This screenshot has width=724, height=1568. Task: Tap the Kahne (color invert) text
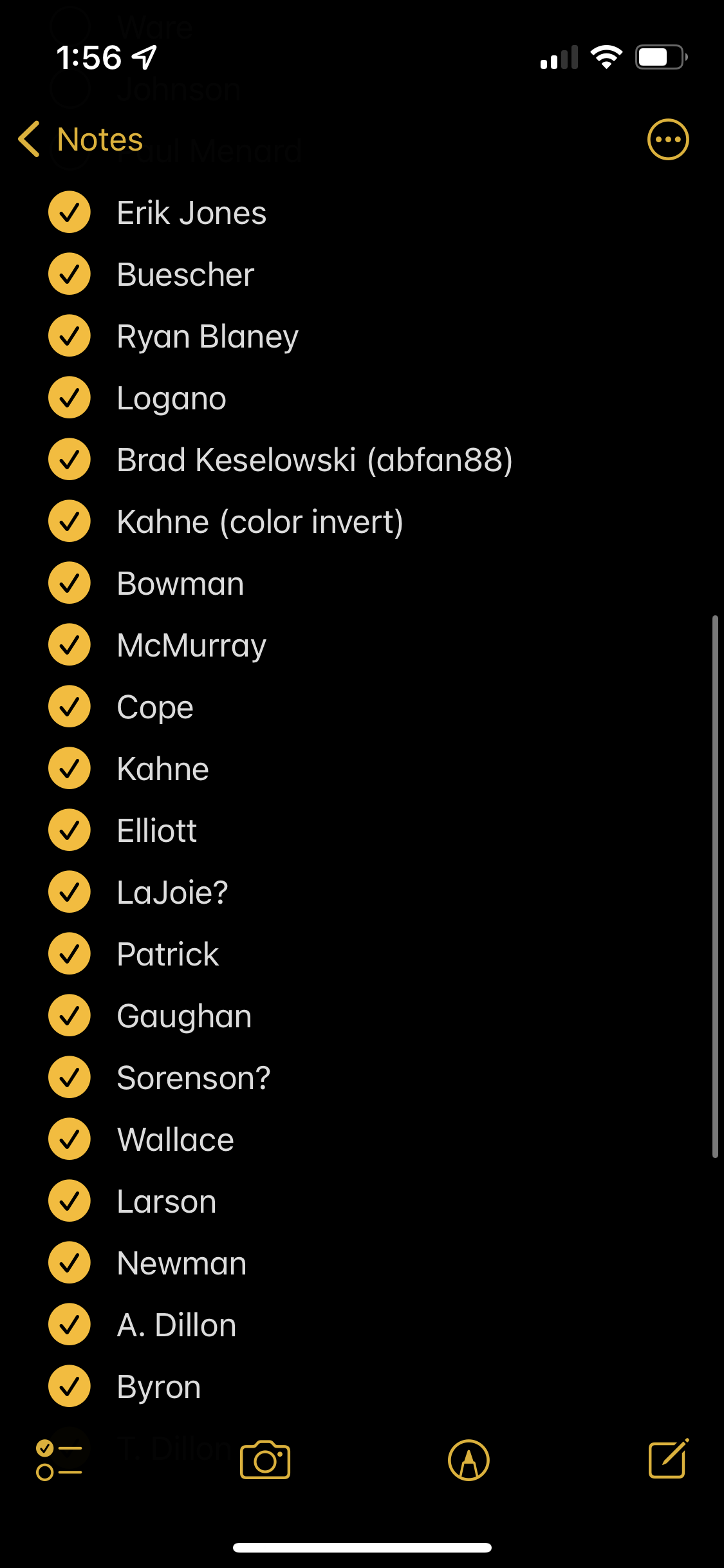[x=260, y=522]
